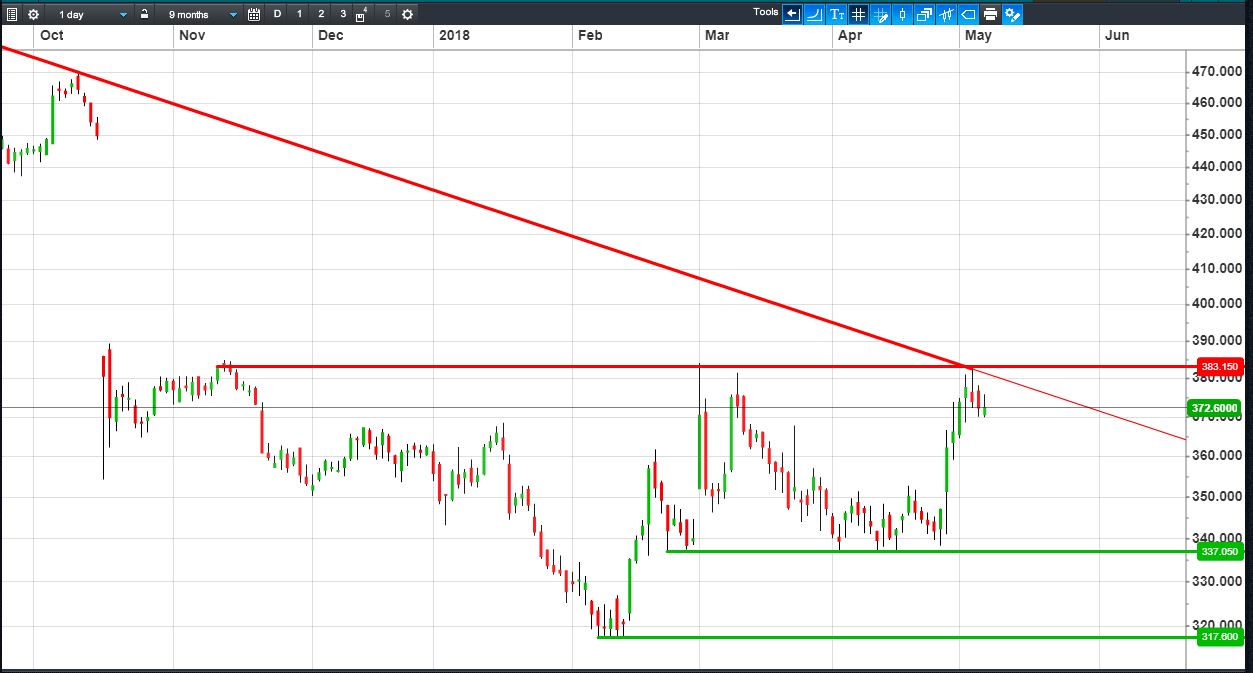Select the back arrow tool
Screen dimensions: 1253x673
point(792,14)
